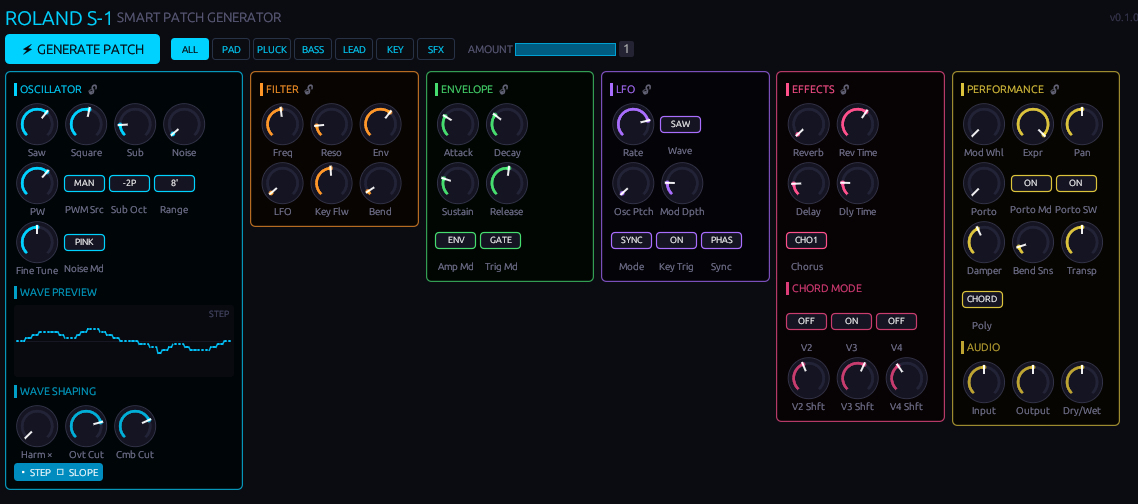Toggle the Trig Md GATE button
Screen dimensions: 1138x504
pyautogui.click(x=500, y=240)
